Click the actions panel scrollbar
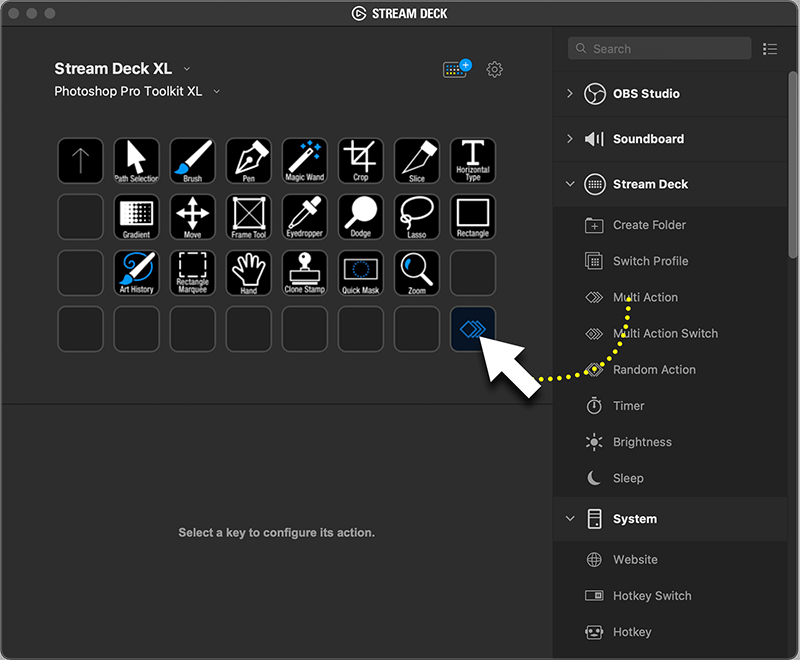The width and height of the screenshot is (800, 660). coord(792,164)
